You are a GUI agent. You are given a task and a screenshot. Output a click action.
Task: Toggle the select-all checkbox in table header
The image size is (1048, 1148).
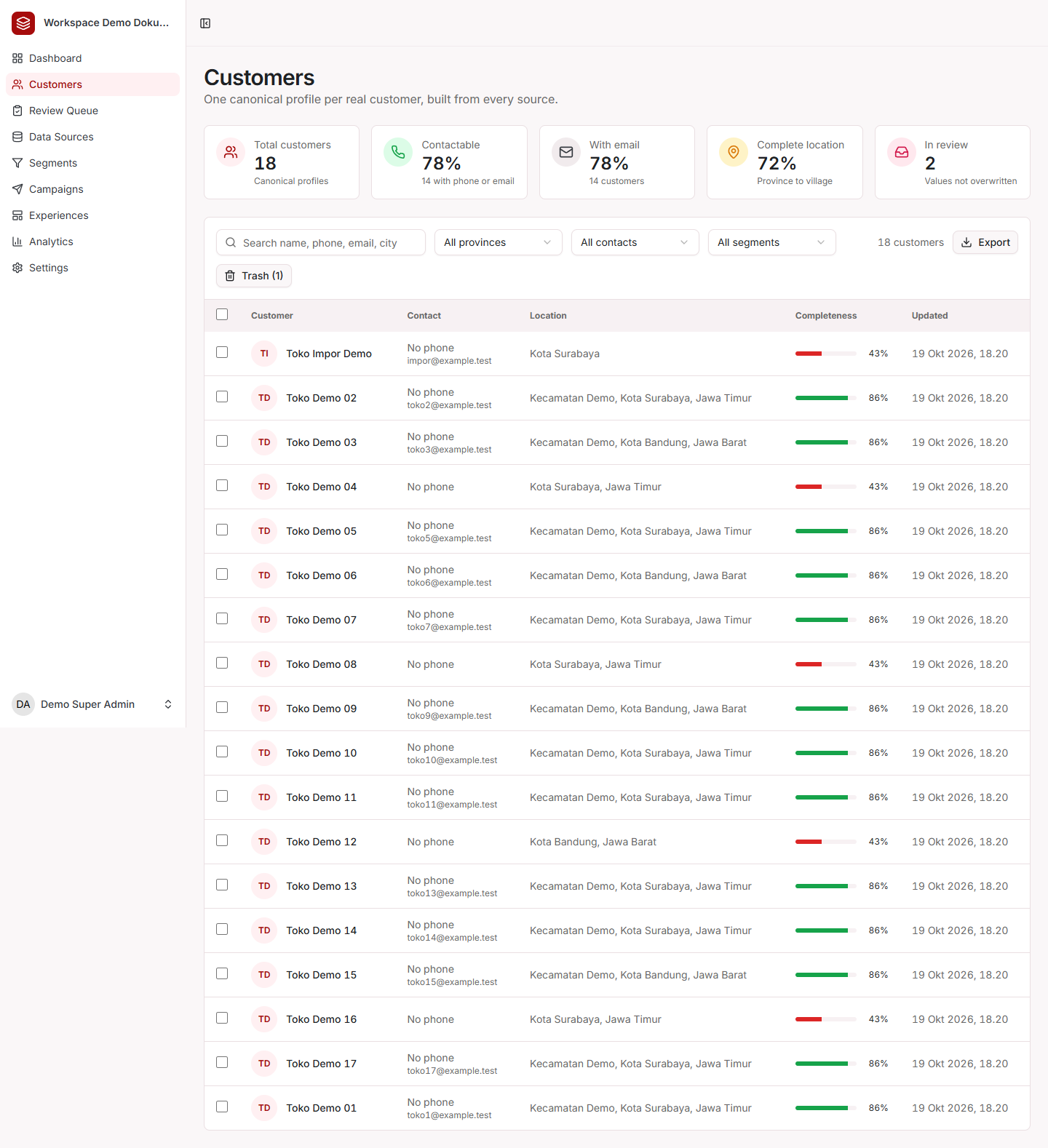(x=222, y=314)
